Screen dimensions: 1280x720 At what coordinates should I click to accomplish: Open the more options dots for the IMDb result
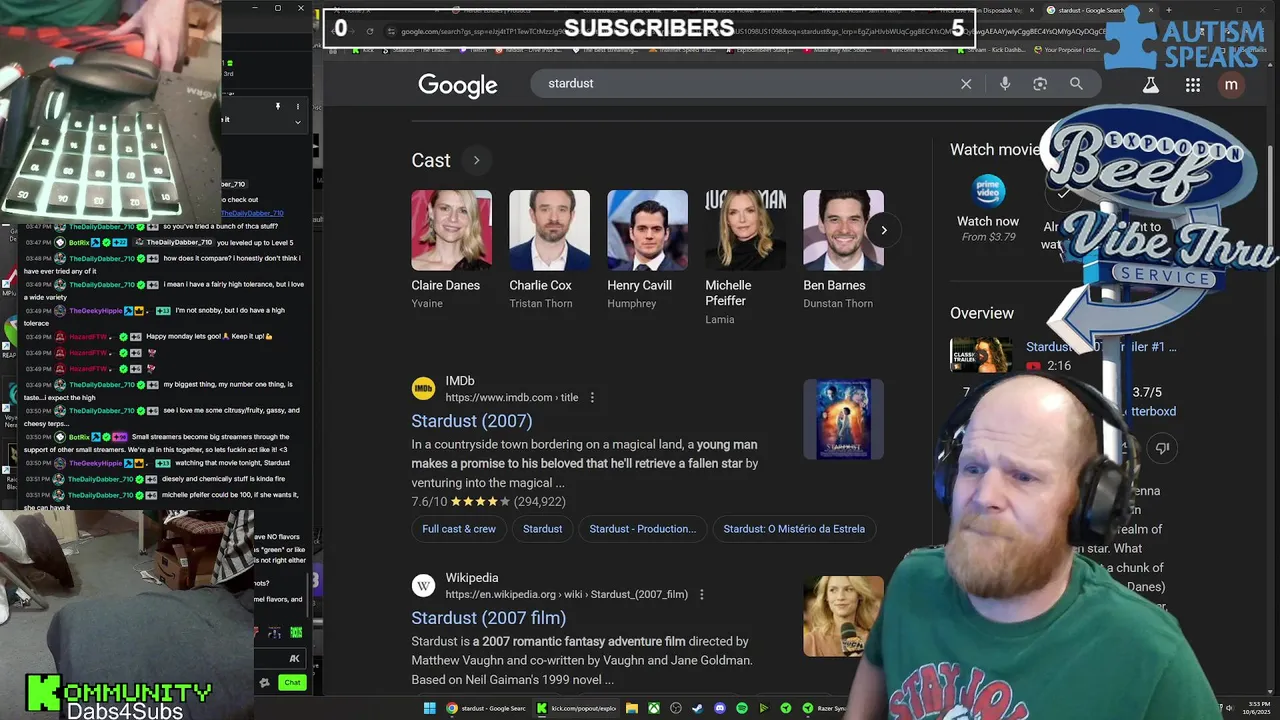point(592,397)
